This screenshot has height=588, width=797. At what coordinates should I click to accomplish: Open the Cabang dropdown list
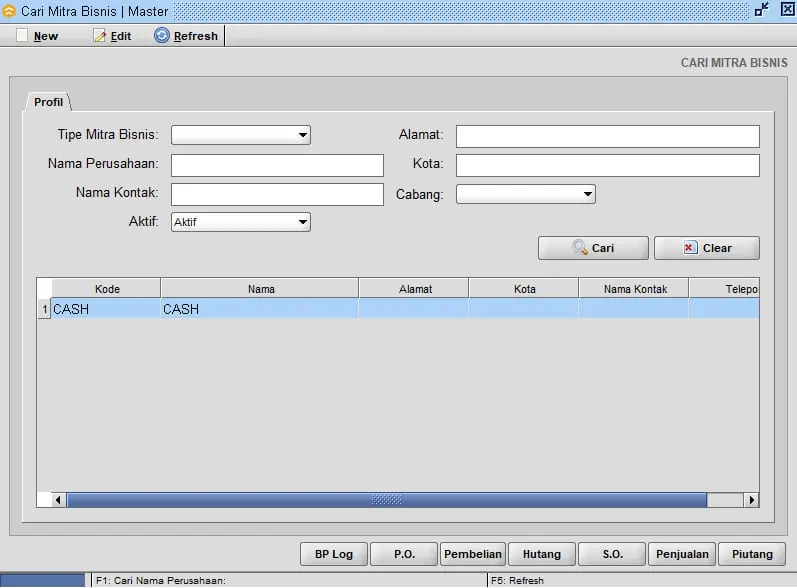(x=587, y=194)
